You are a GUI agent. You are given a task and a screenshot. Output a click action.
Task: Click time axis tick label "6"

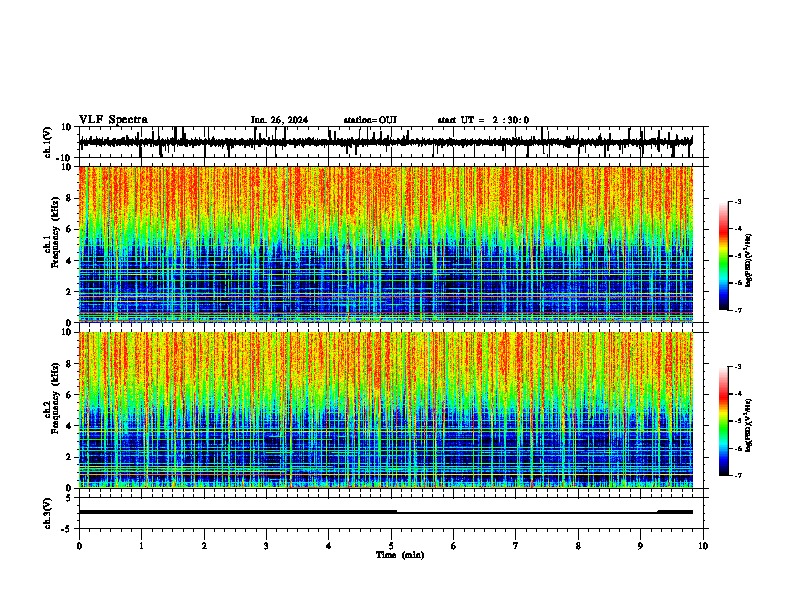click(454, 546)
